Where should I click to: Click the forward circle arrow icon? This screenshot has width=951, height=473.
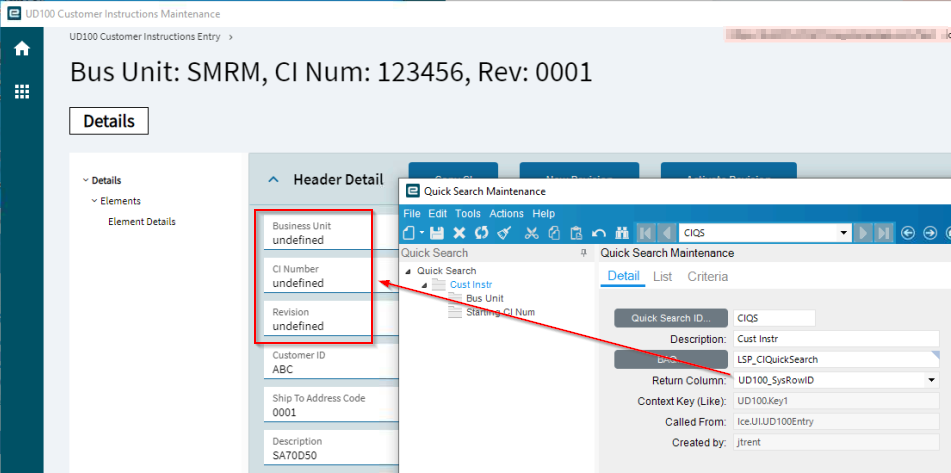930,233
